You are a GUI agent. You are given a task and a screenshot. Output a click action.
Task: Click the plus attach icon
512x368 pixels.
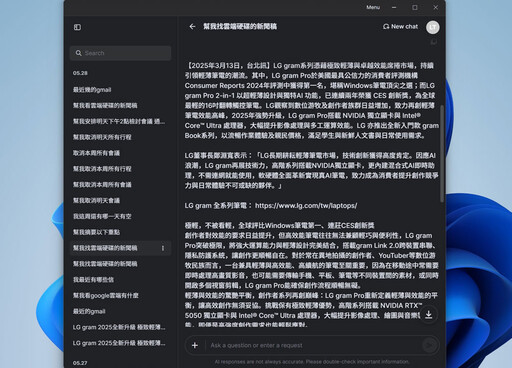pos(195,345)
